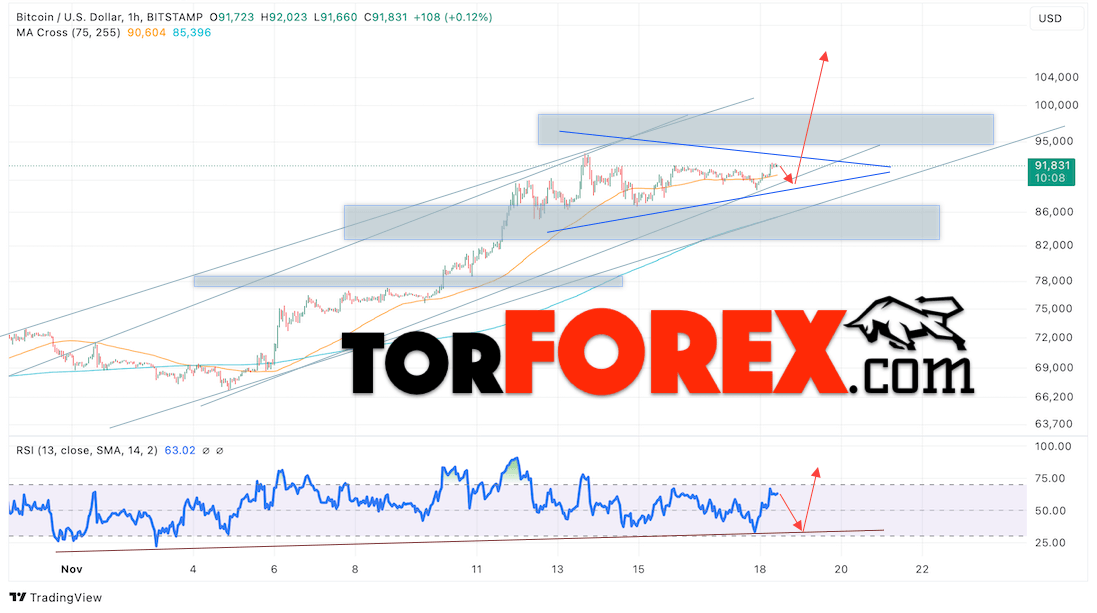Click the RSI (13, close, SMA, 14, 2) label
The width and height of the screenshot is (1097, 613).
(87, 451)
